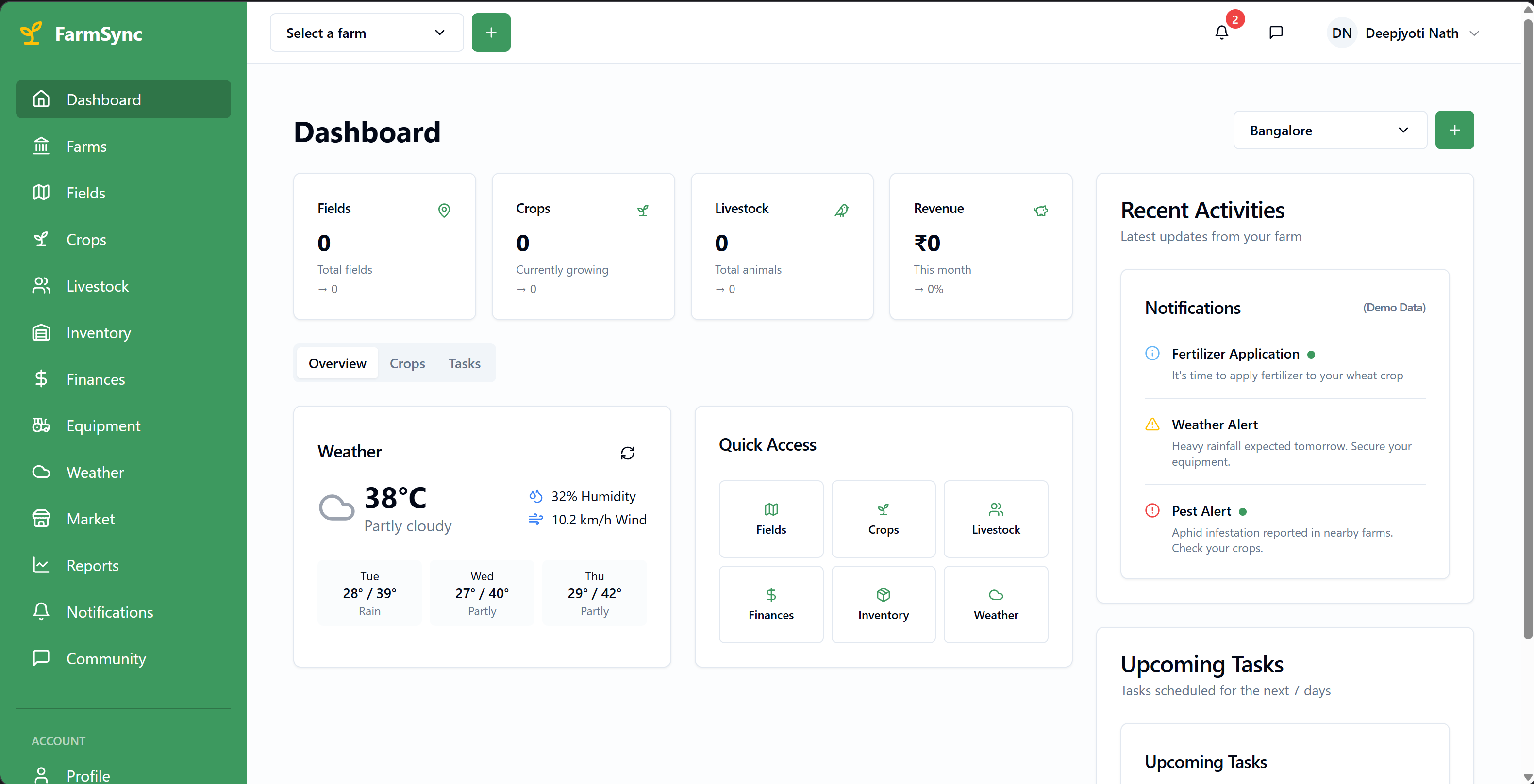1534x784 pixels.
Task: Click the (Demo Data) label
Action: tap(1394, 307)
